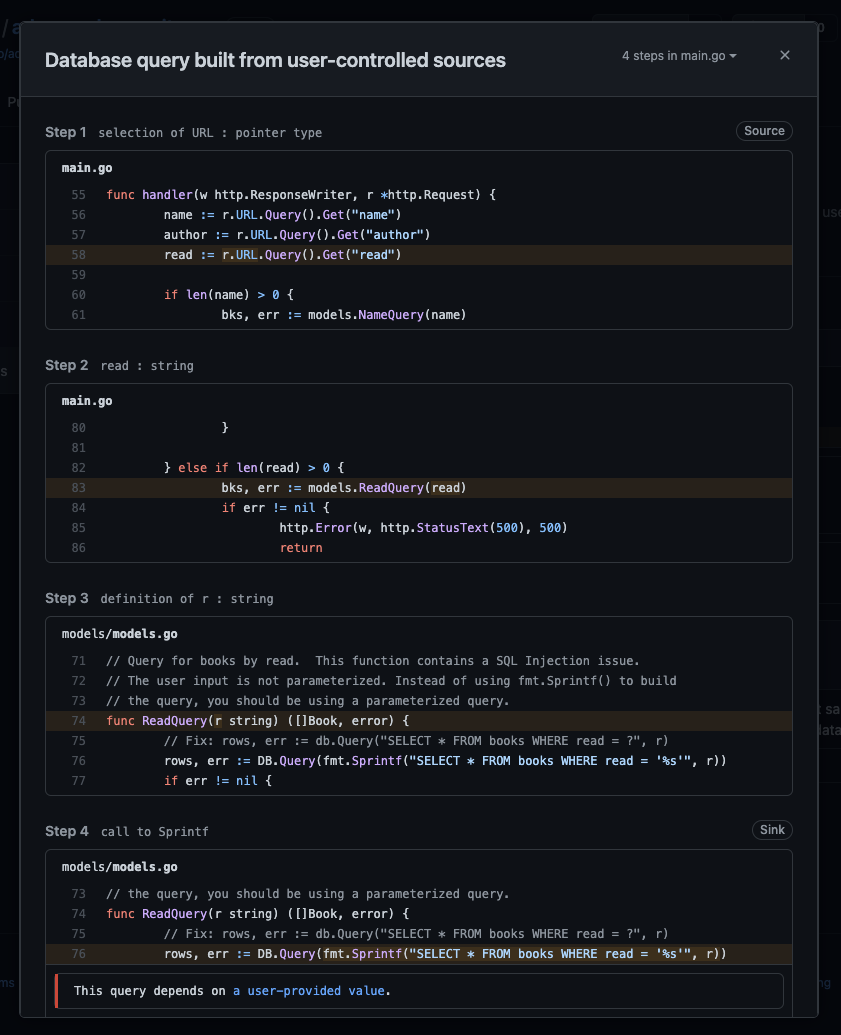This screenshot has height=1035, width=841.
Task: Select the Step 2 heading
Action: tap(66, 365)
